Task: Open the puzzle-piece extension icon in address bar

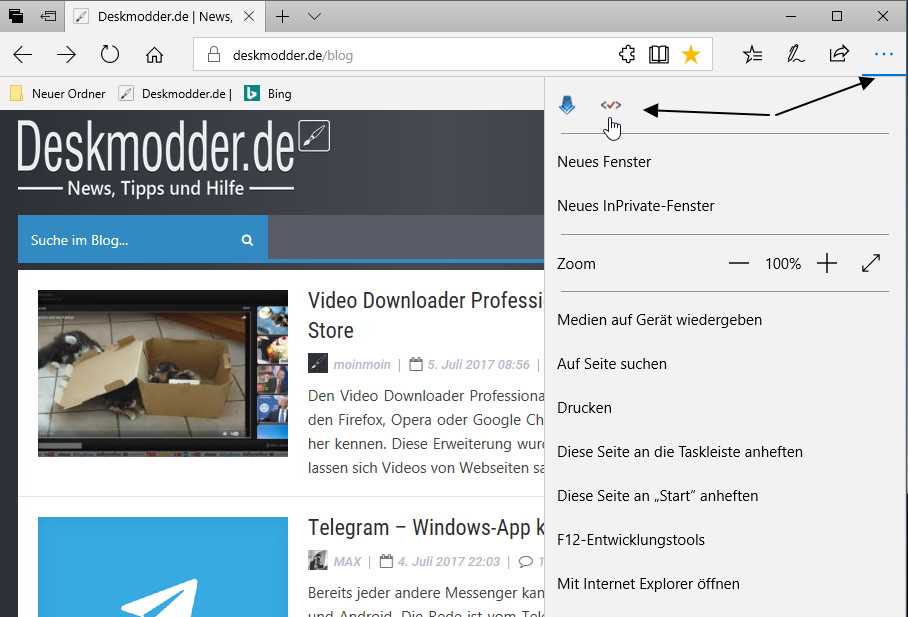Action: [627, 55]
